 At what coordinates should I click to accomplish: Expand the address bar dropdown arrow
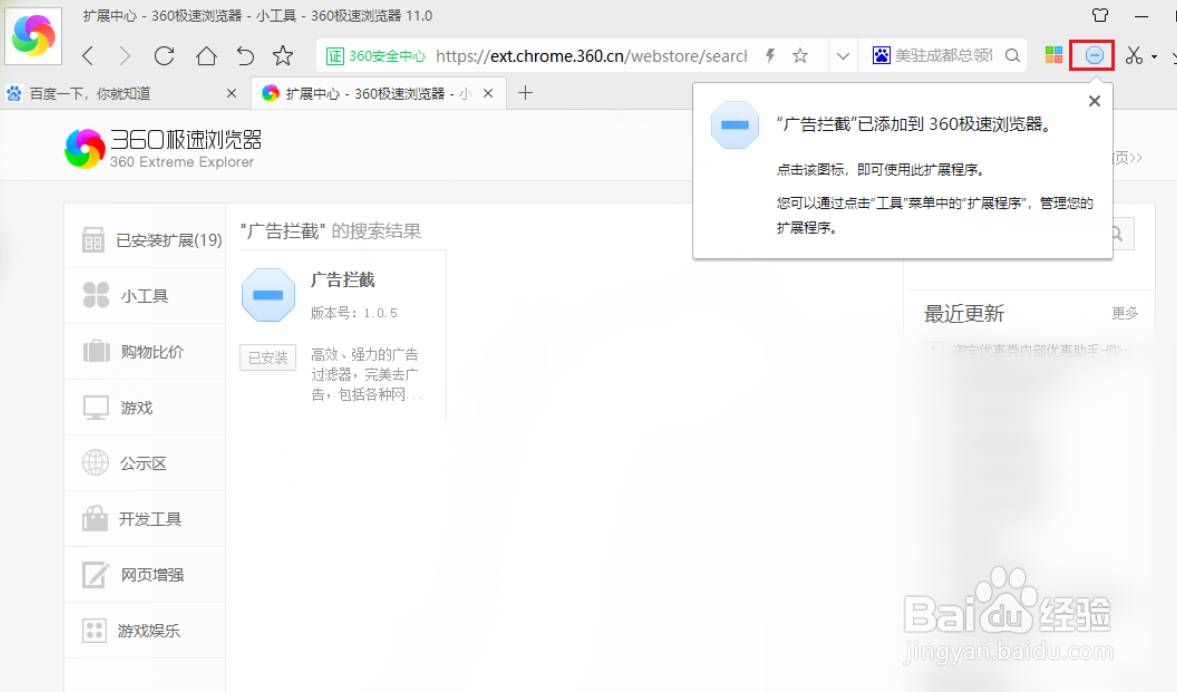[843, 56]
